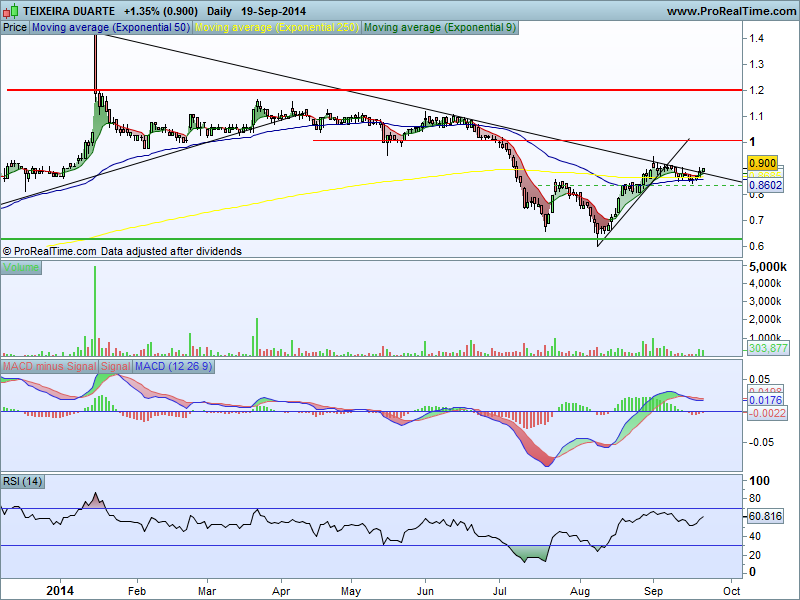Click the 80 RSI axis label
The width and height of the screenshot is (800, 600).
[755, 498]
